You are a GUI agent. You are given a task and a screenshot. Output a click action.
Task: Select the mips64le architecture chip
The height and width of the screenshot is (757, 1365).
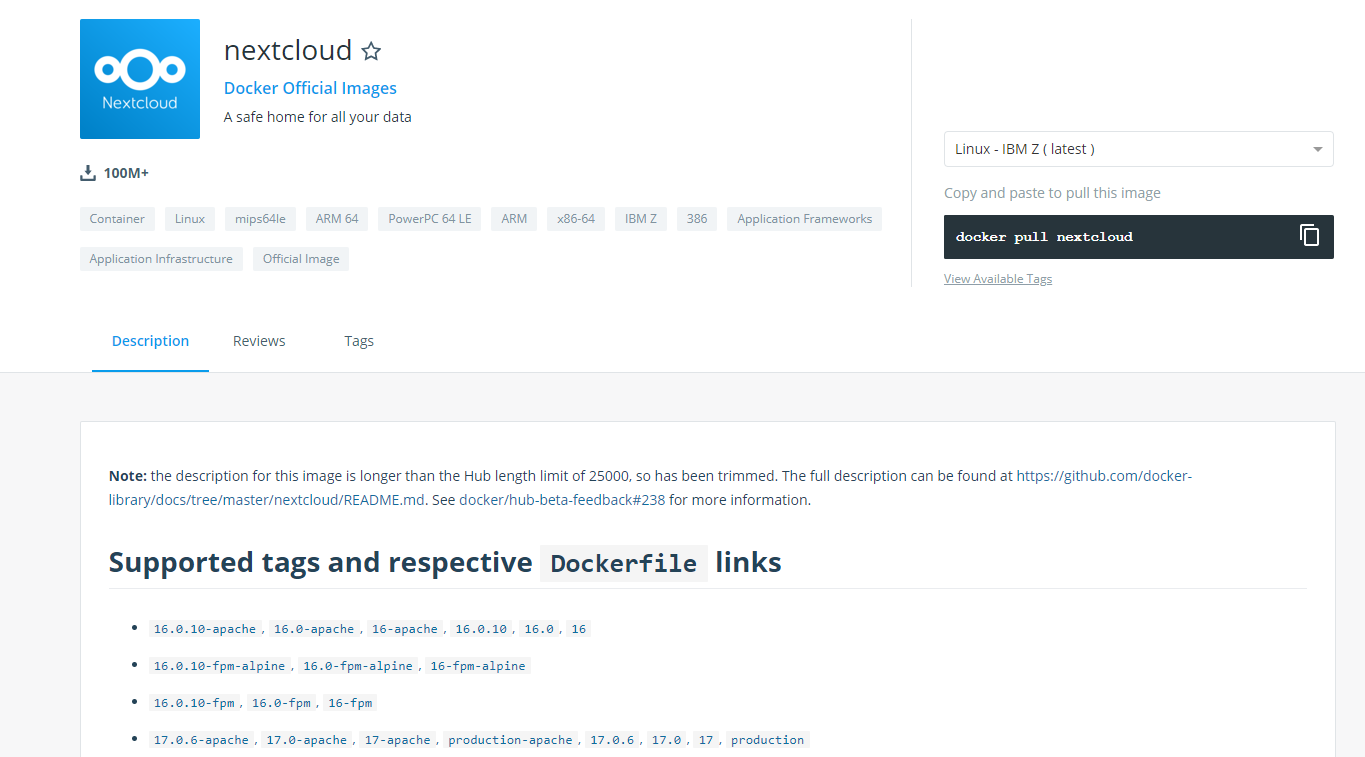click(260, 219)
